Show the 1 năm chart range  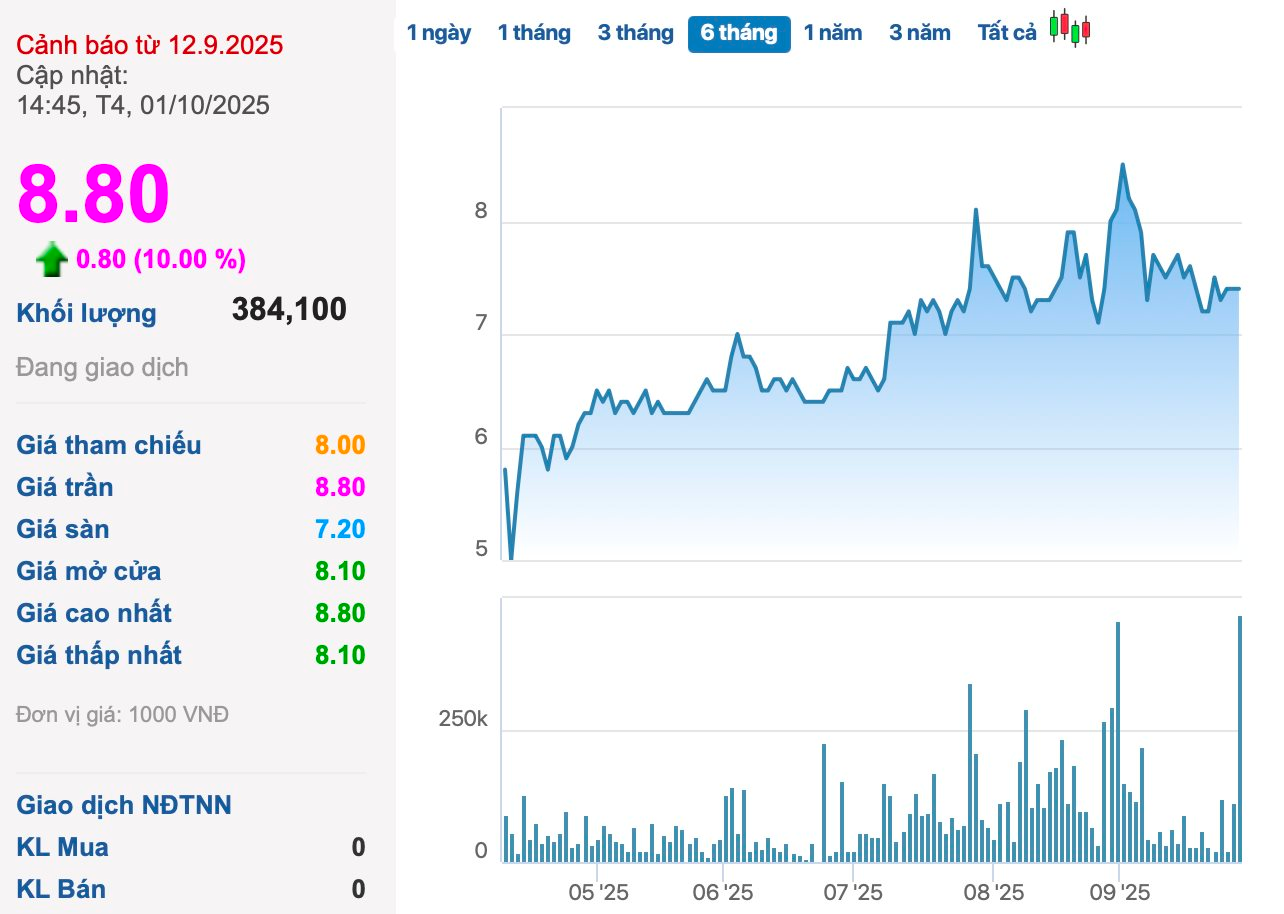click(832, 33)
